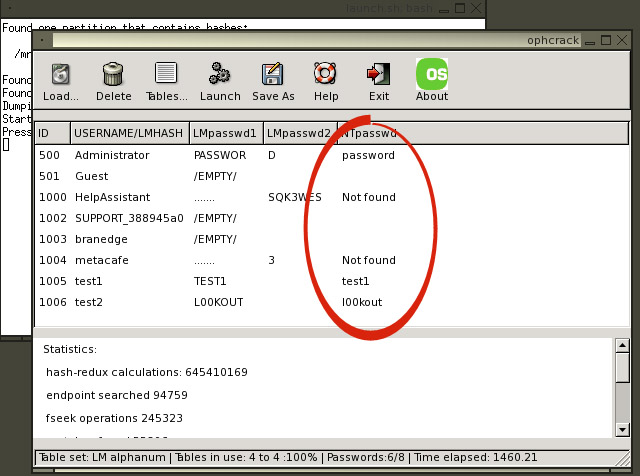Click the ID cell 1005

(53, 281)
